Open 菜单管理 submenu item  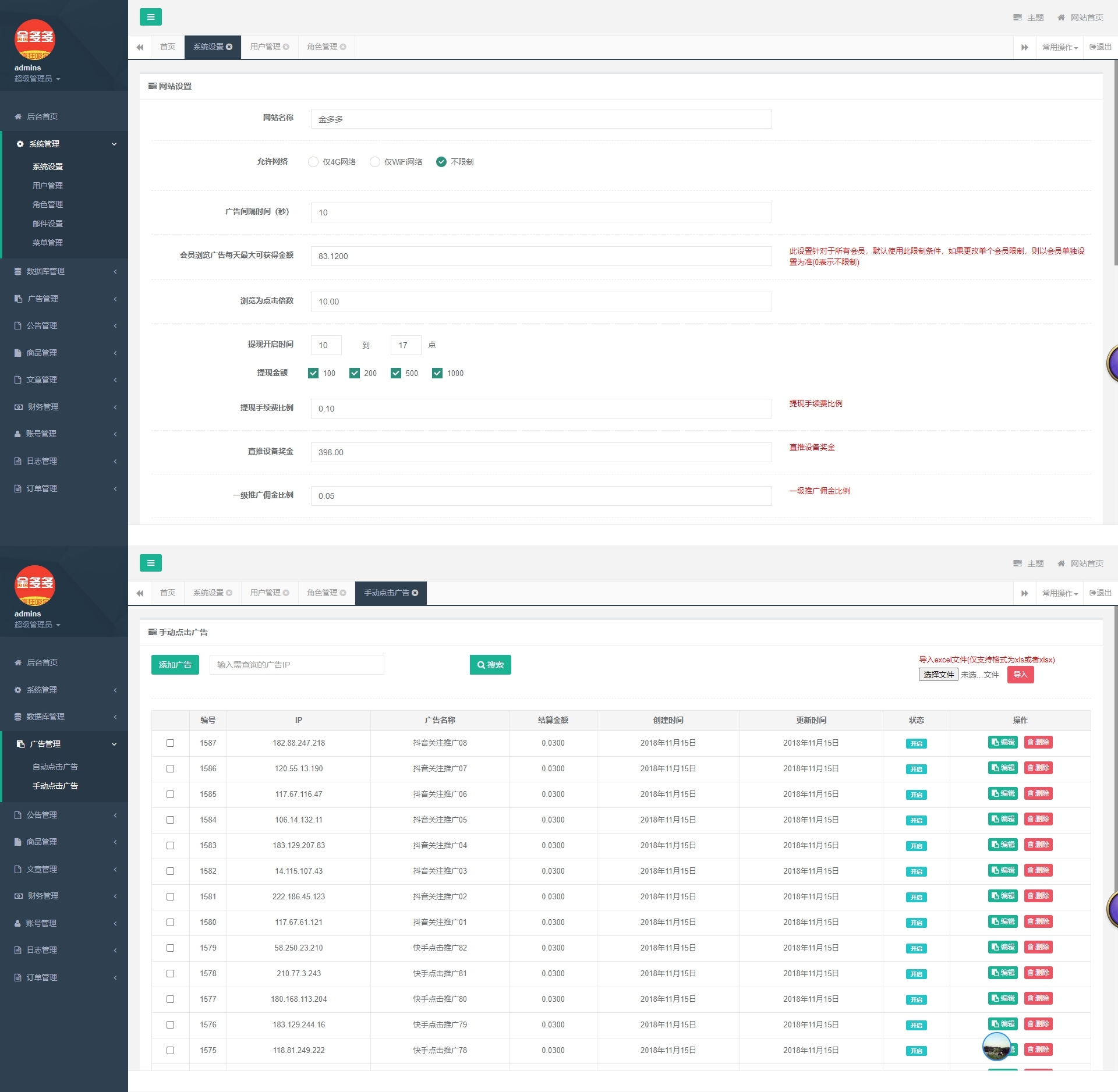[x=48, y=243]
